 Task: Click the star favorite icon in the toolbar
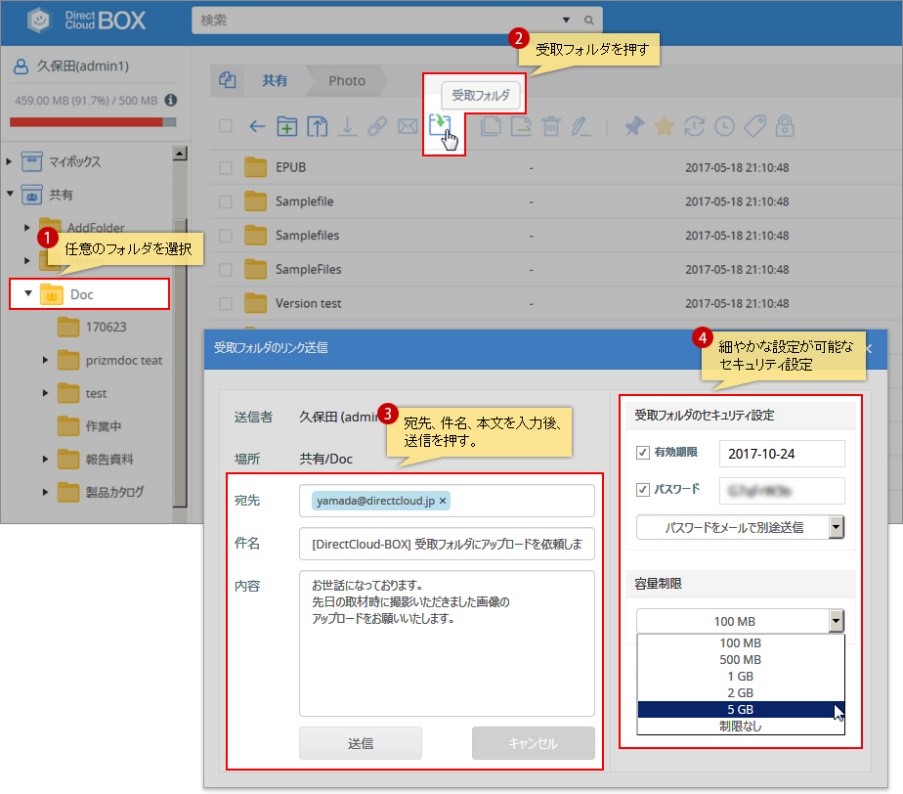click(664, 127)
